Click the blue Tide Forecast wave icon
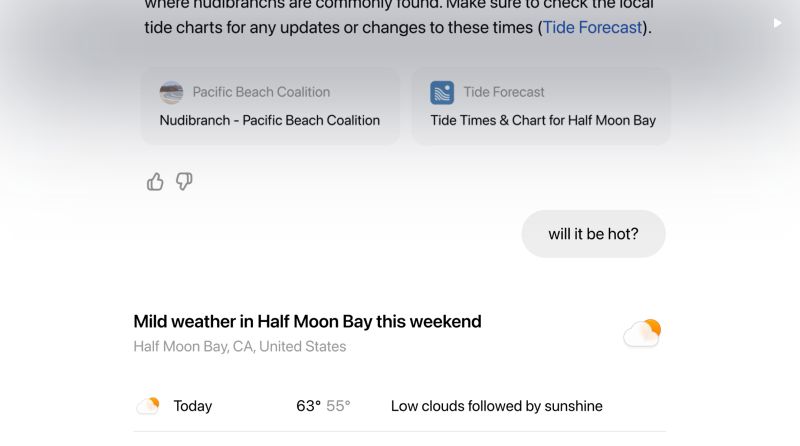This screenshot has height=446, width=800. coord(442,92)
